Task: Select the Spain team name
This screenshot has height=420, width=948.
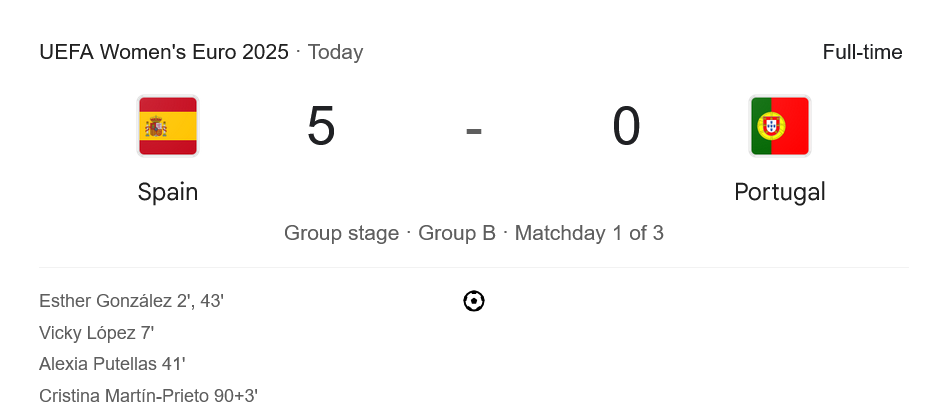Action: point(168,192)
